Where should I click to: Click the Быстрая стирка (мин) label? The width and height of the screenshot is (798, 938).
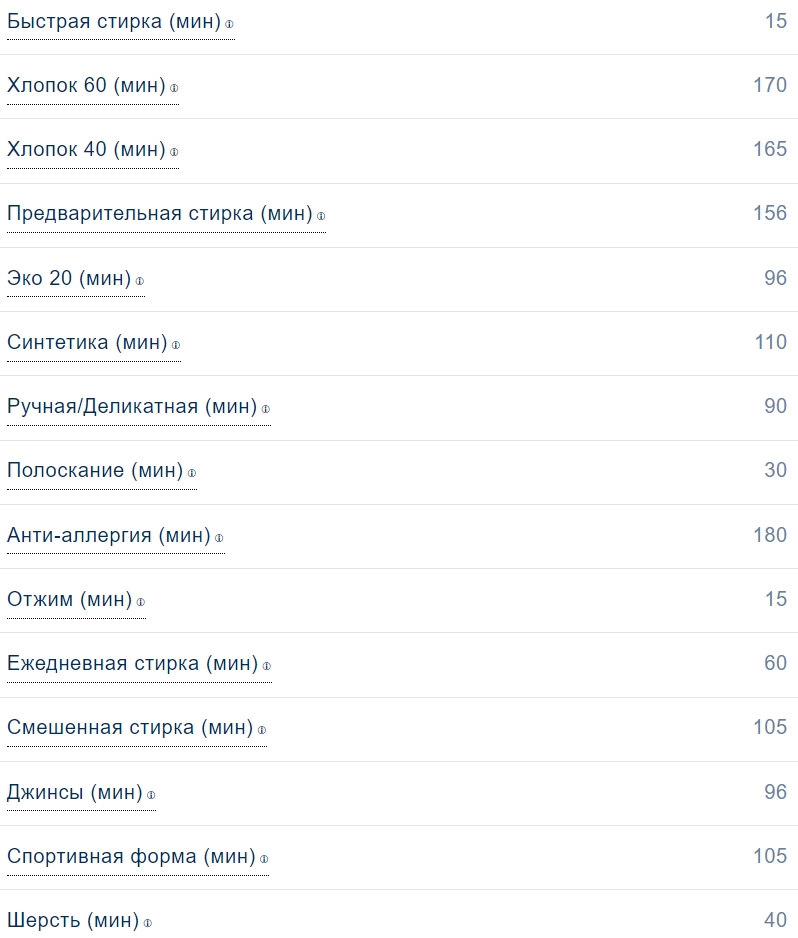coord(114,21)
